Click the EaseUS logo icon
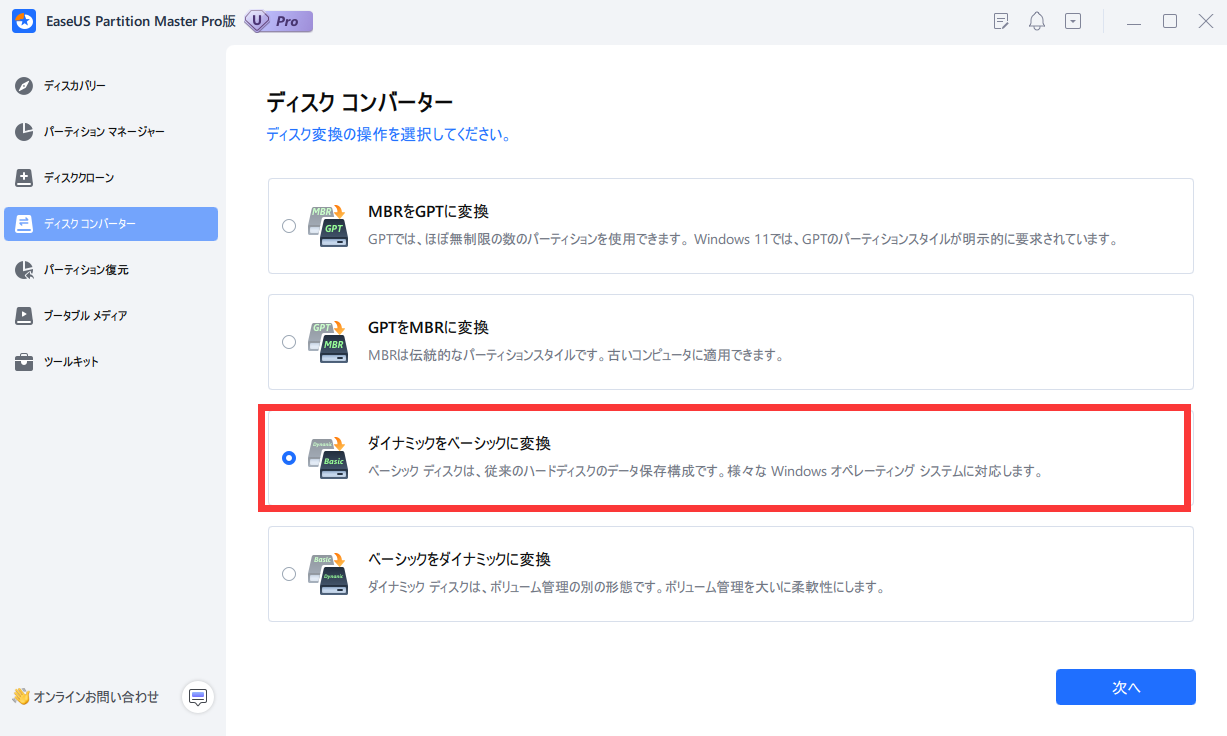The width and height of the screenshot is (1227, 736). 23,20
